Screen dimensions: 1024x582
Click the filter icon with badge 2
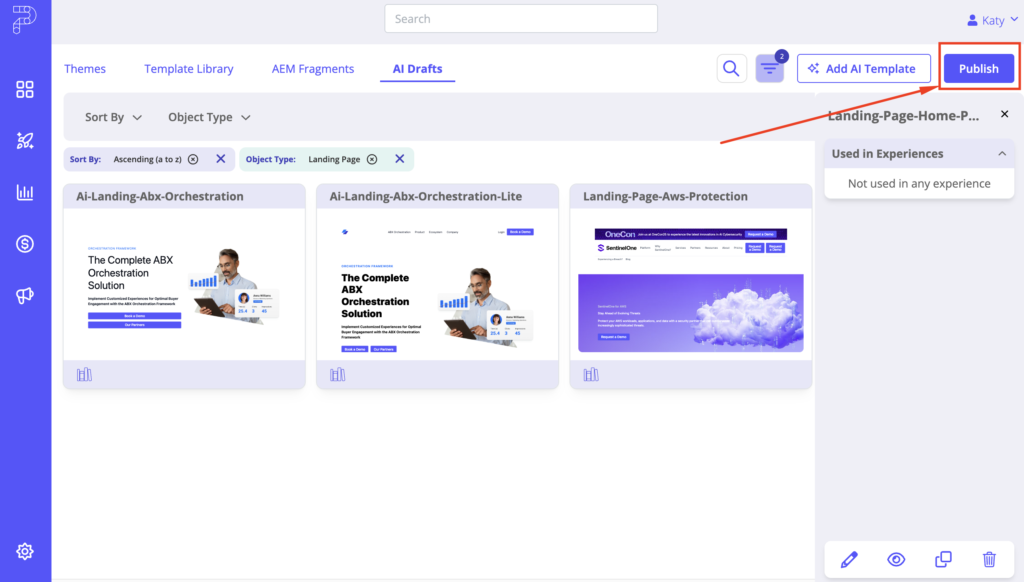click(769, 68)
